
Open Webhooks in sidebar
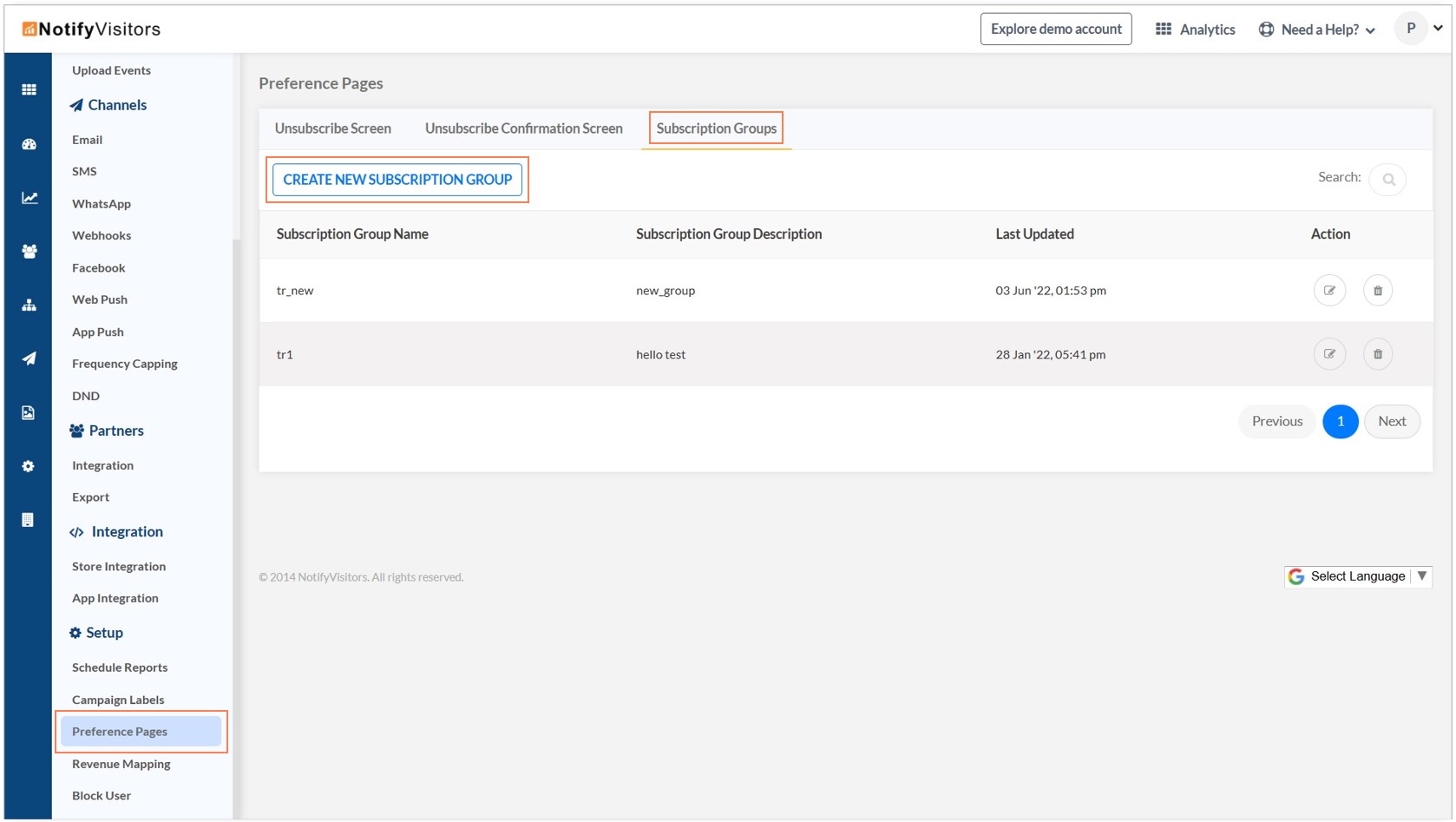102,235
